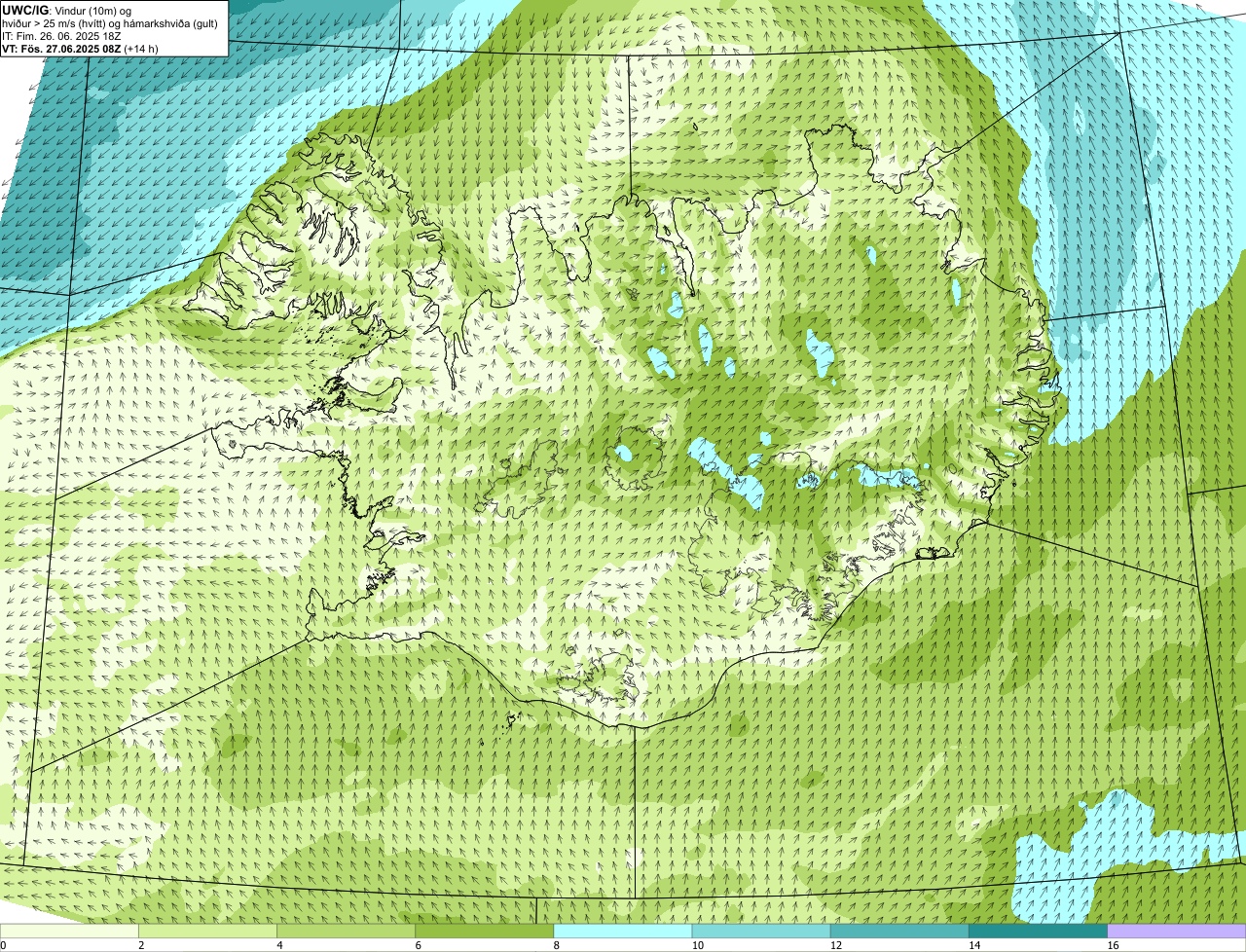
Task: Click the line mentioning "hámarkshviða (gult)"
Action: pyautogui.click(x=110, y=23)
